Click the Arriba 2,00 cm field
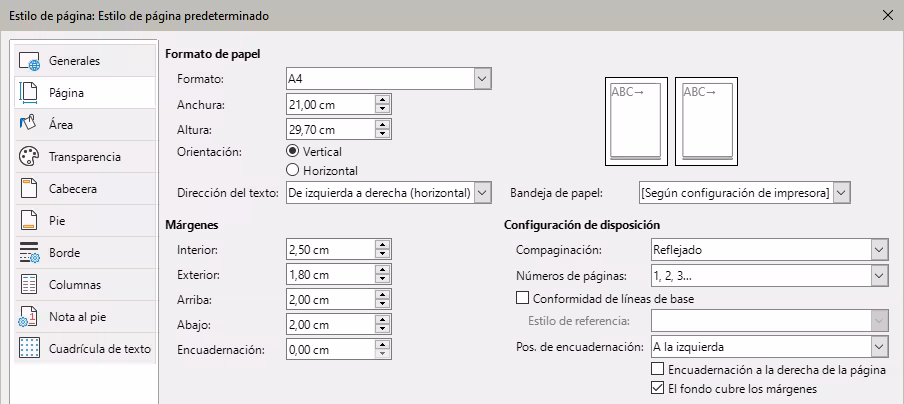This screenshot has height=404, width=904. coord(330,300)
